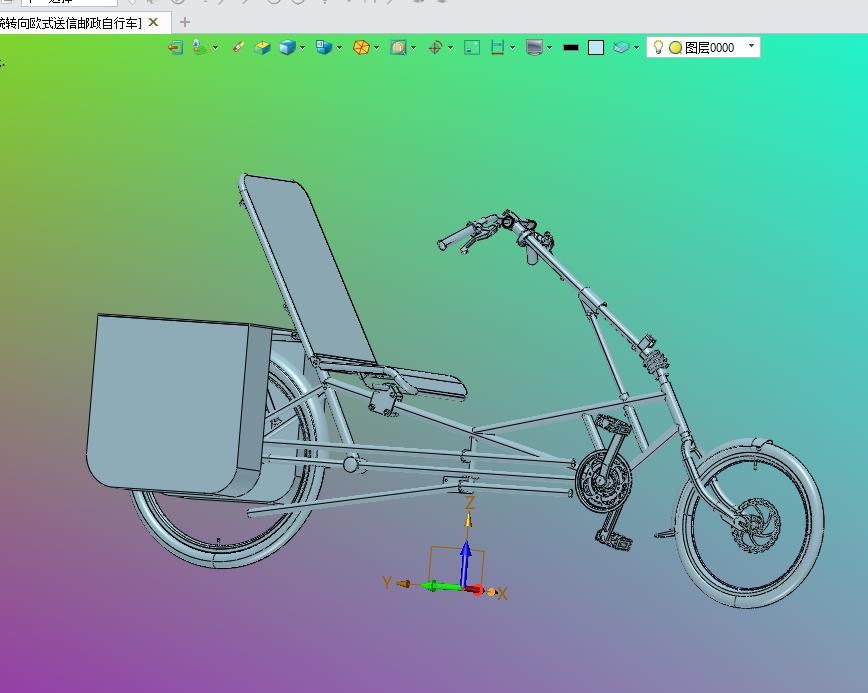Open the dropdown arrow beside the layer plane icon
Screen dimensions: 868x693
636,48
